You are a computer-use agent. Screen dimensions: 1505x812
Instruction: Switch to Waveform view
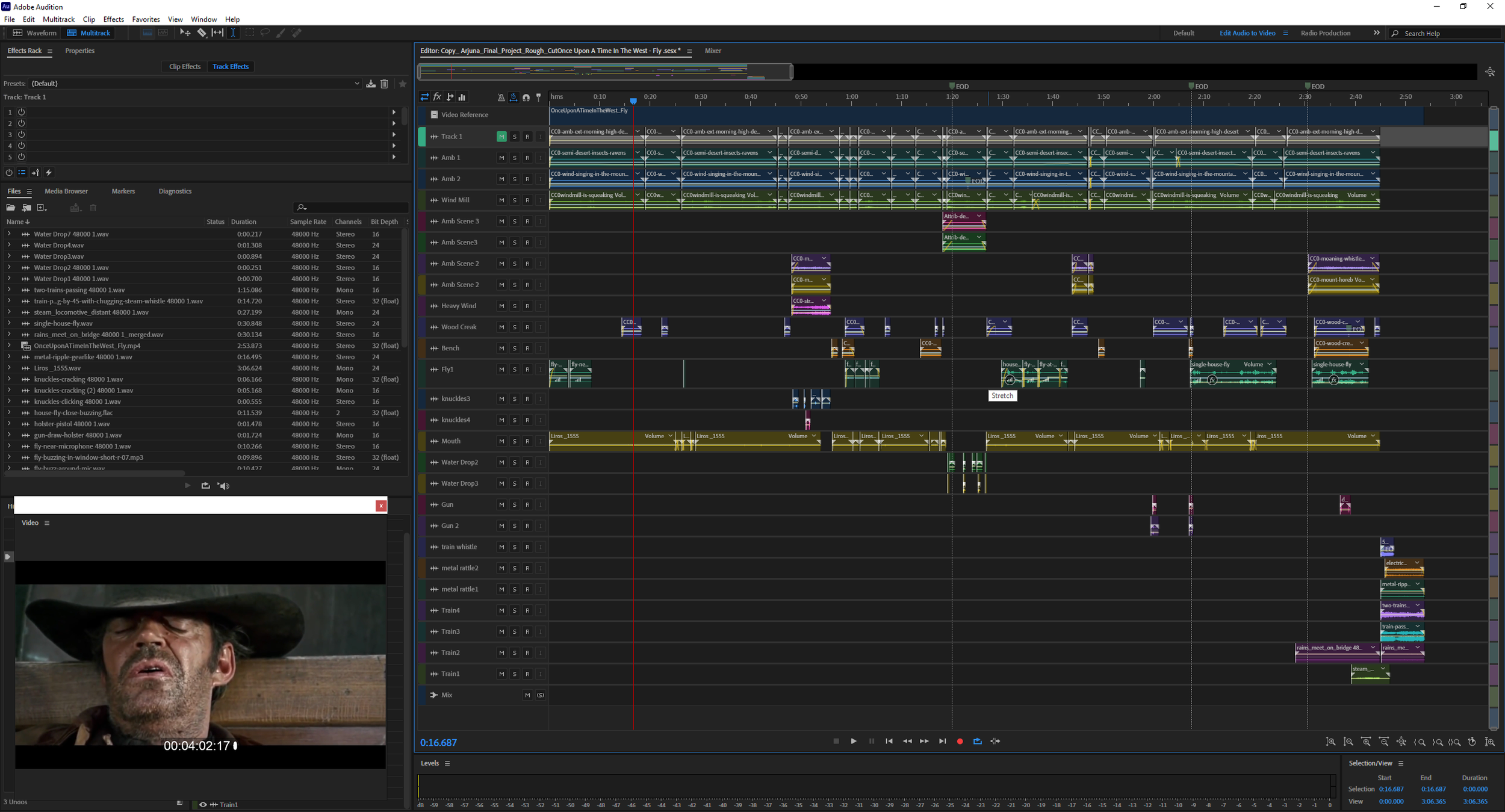pyautogui.click(x=35, y=33)
